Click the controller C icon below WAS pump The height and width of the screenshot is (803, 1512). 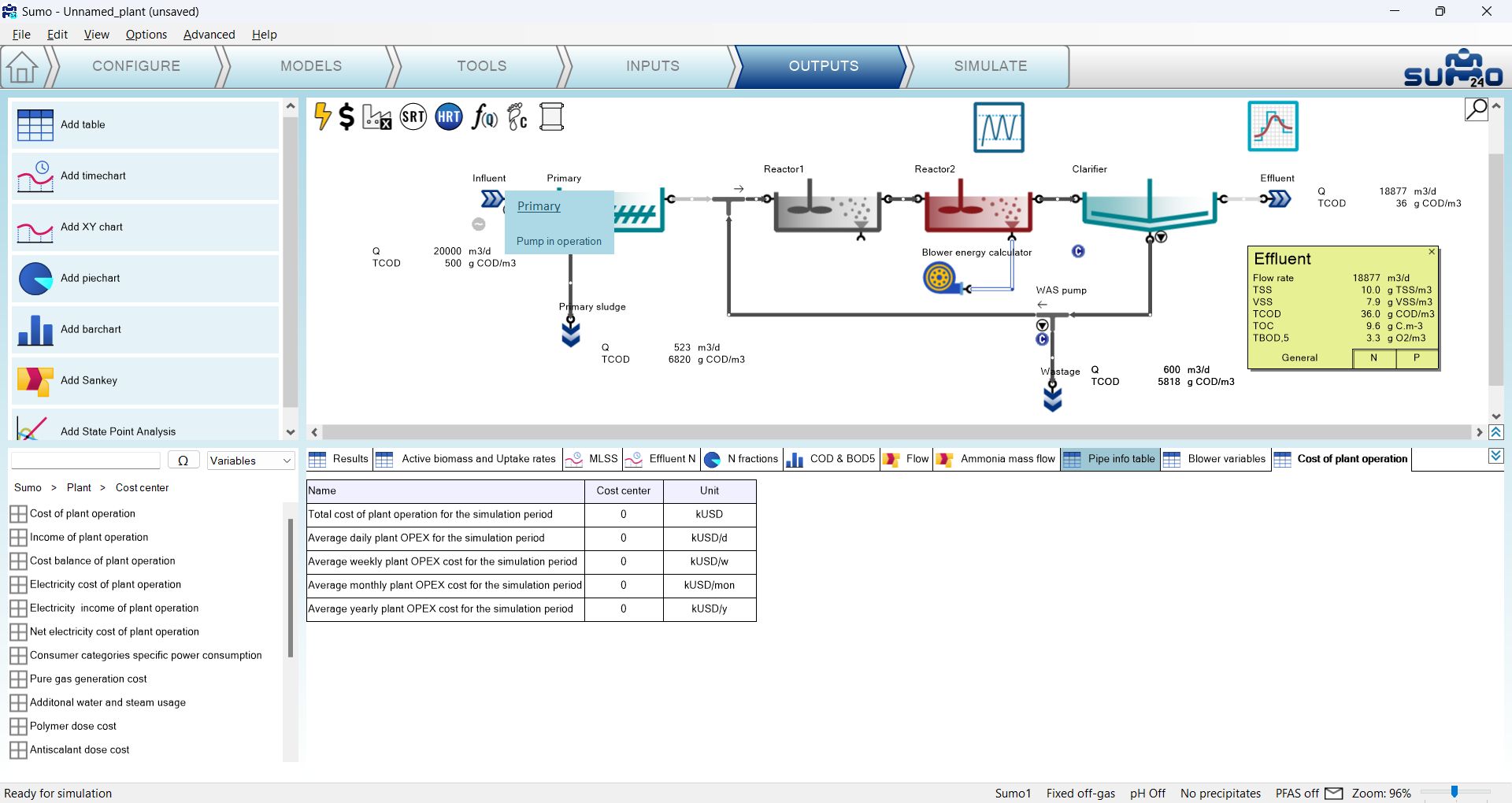1042,339
